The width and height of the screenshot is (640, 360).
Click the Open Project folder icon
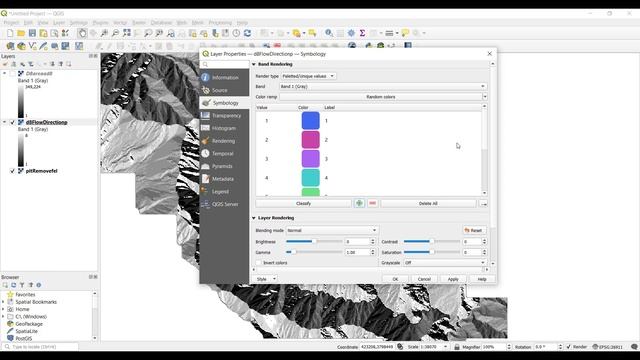21,33
